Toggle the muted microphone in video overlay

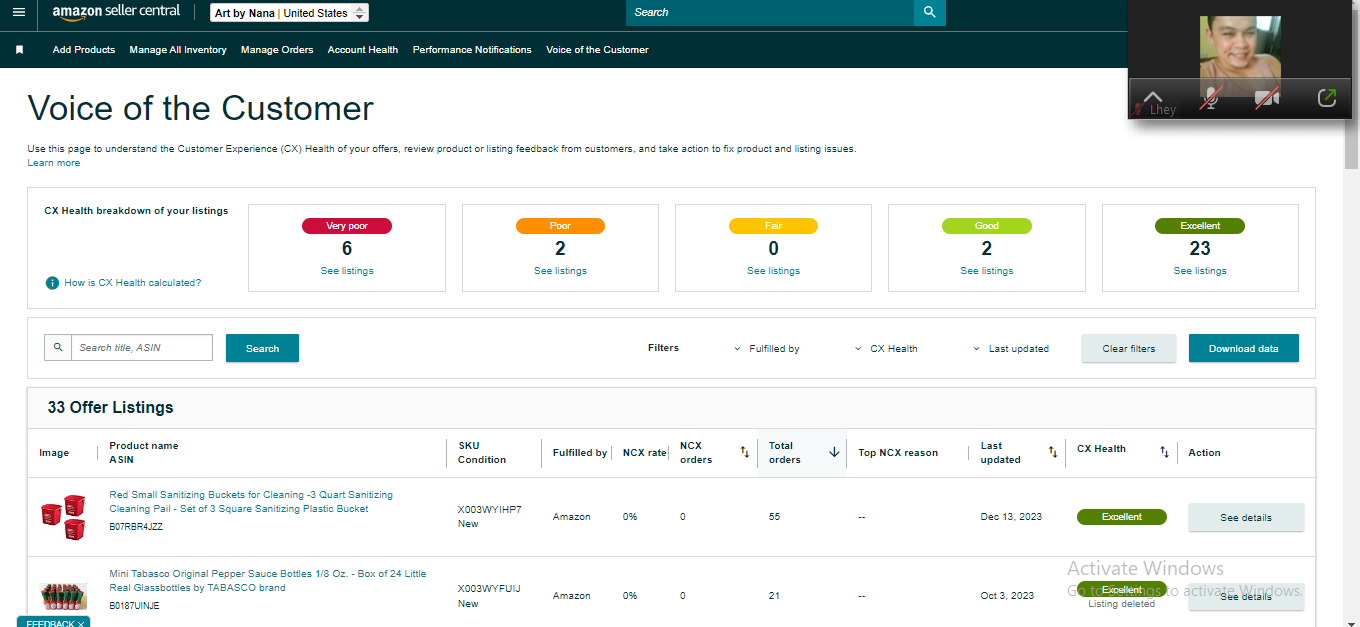pos(1211,98)
